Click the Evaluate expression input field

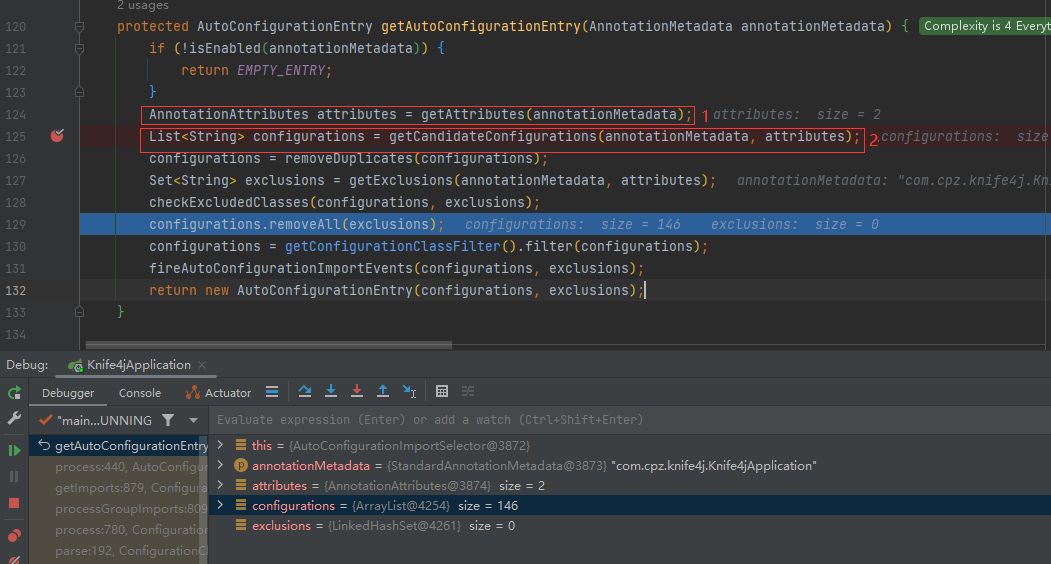pyautogui.click(x=630, y=420)
